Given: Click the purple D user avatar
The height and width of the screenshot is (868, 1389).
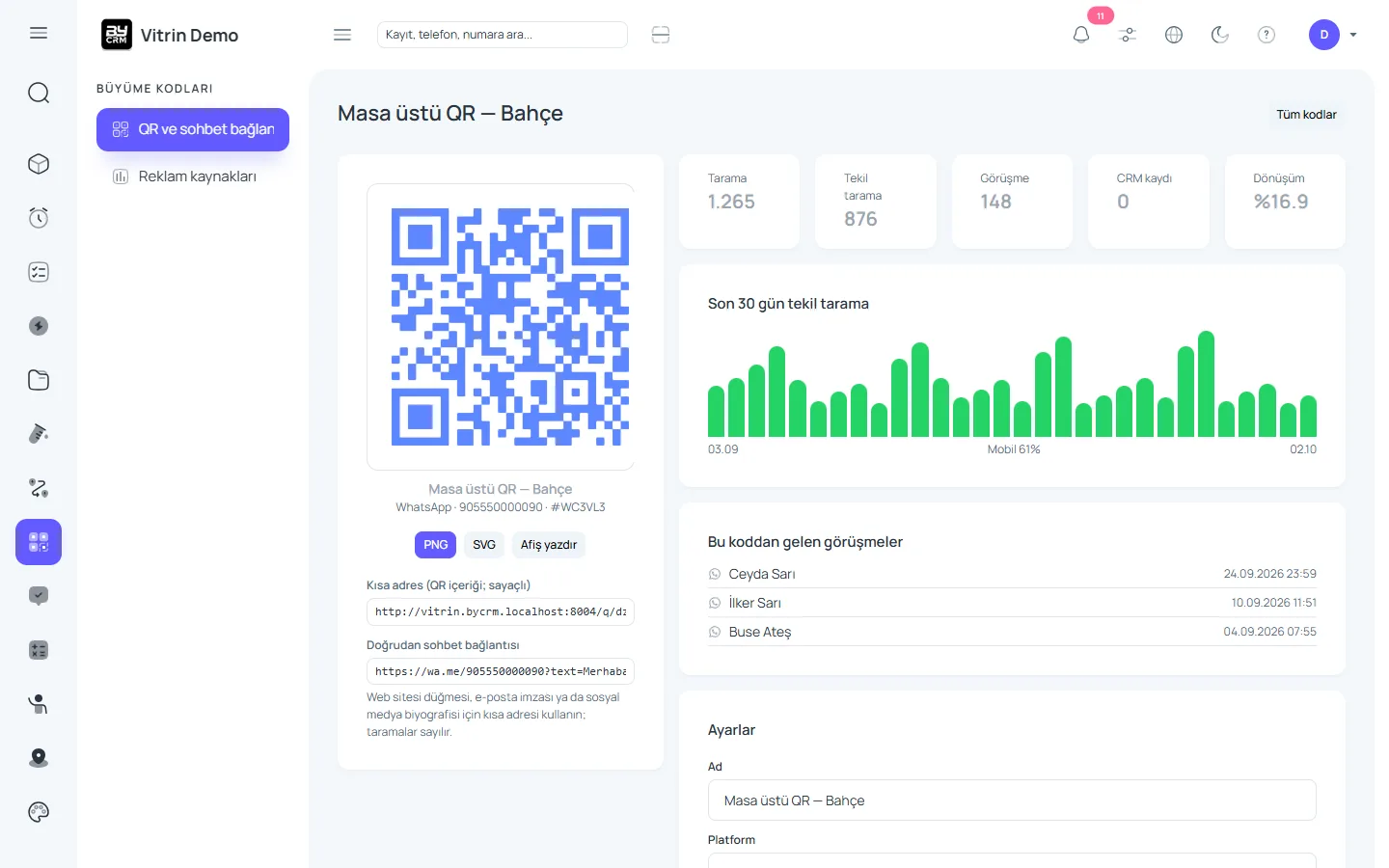Looking at the screenshot, I should (1324, 35).
